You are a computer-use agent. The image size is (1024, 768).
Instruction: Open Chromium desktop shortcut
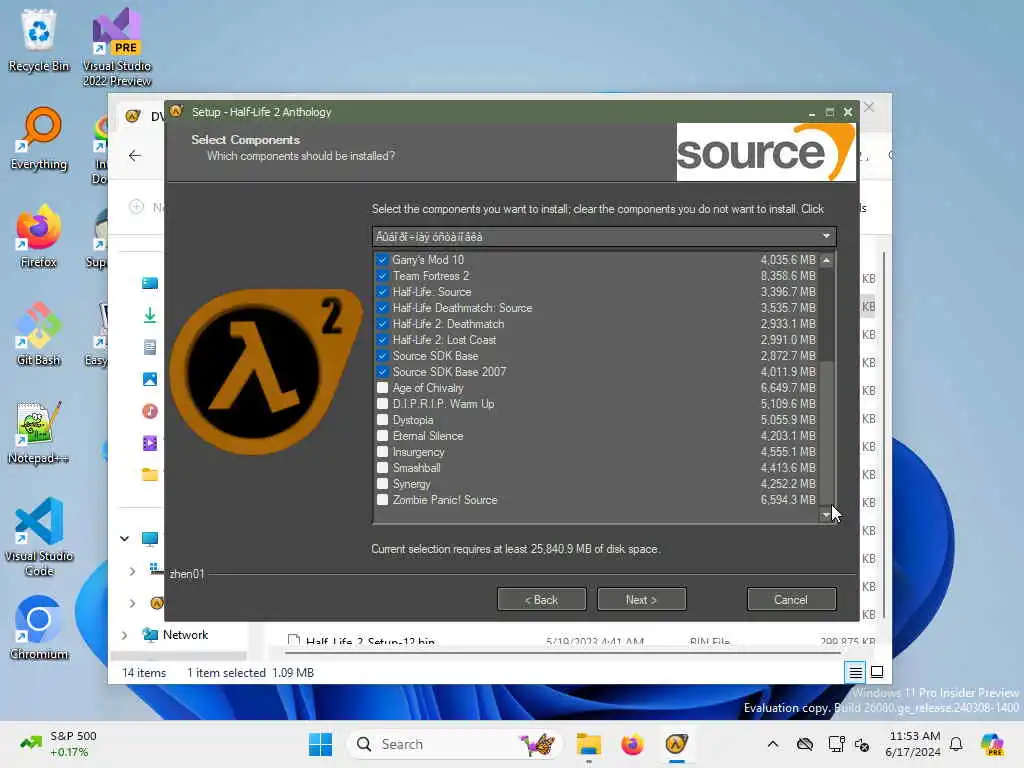coord(39,628)
